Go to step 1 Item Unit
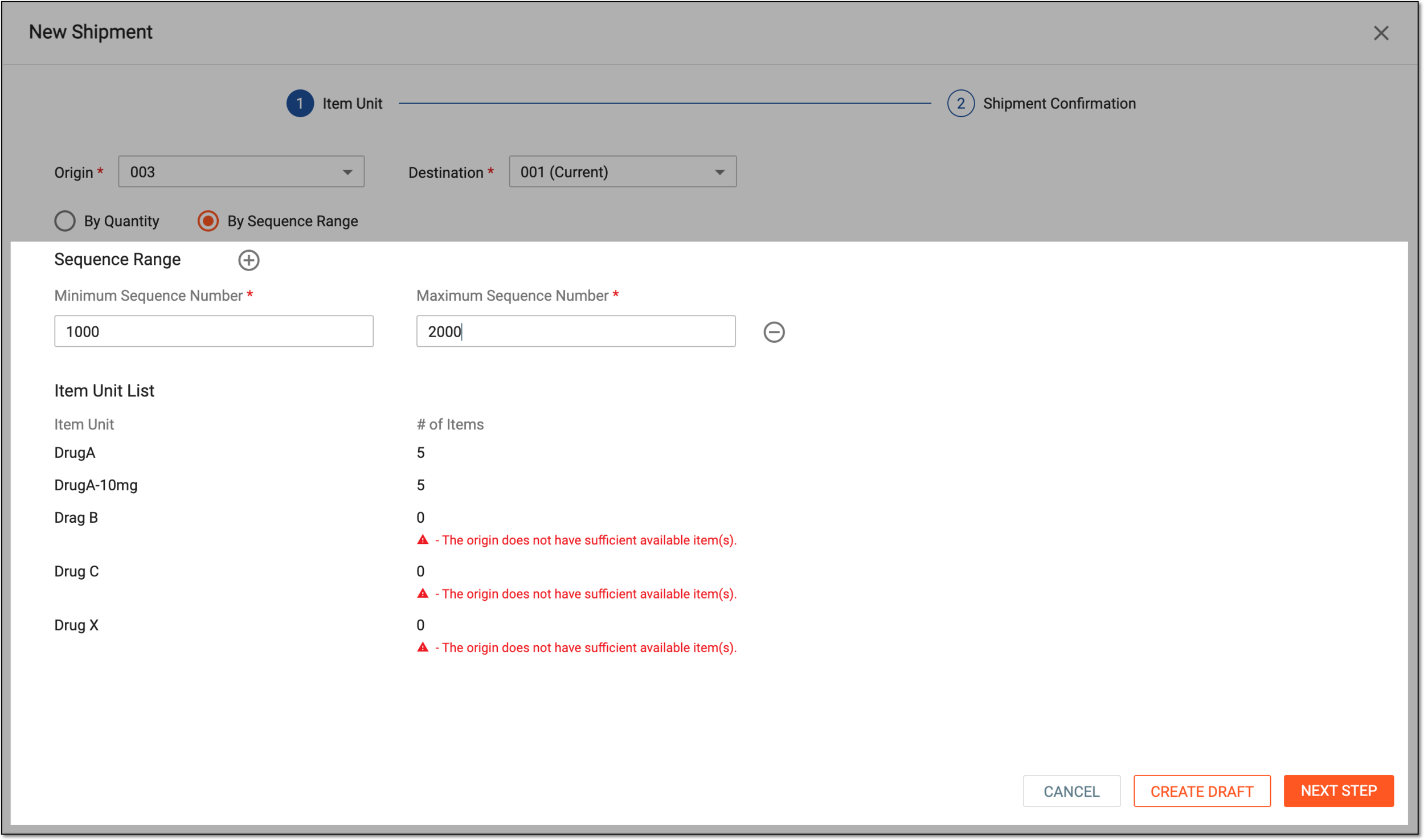Screen dimensions: 1424x840 click(334, 104)
